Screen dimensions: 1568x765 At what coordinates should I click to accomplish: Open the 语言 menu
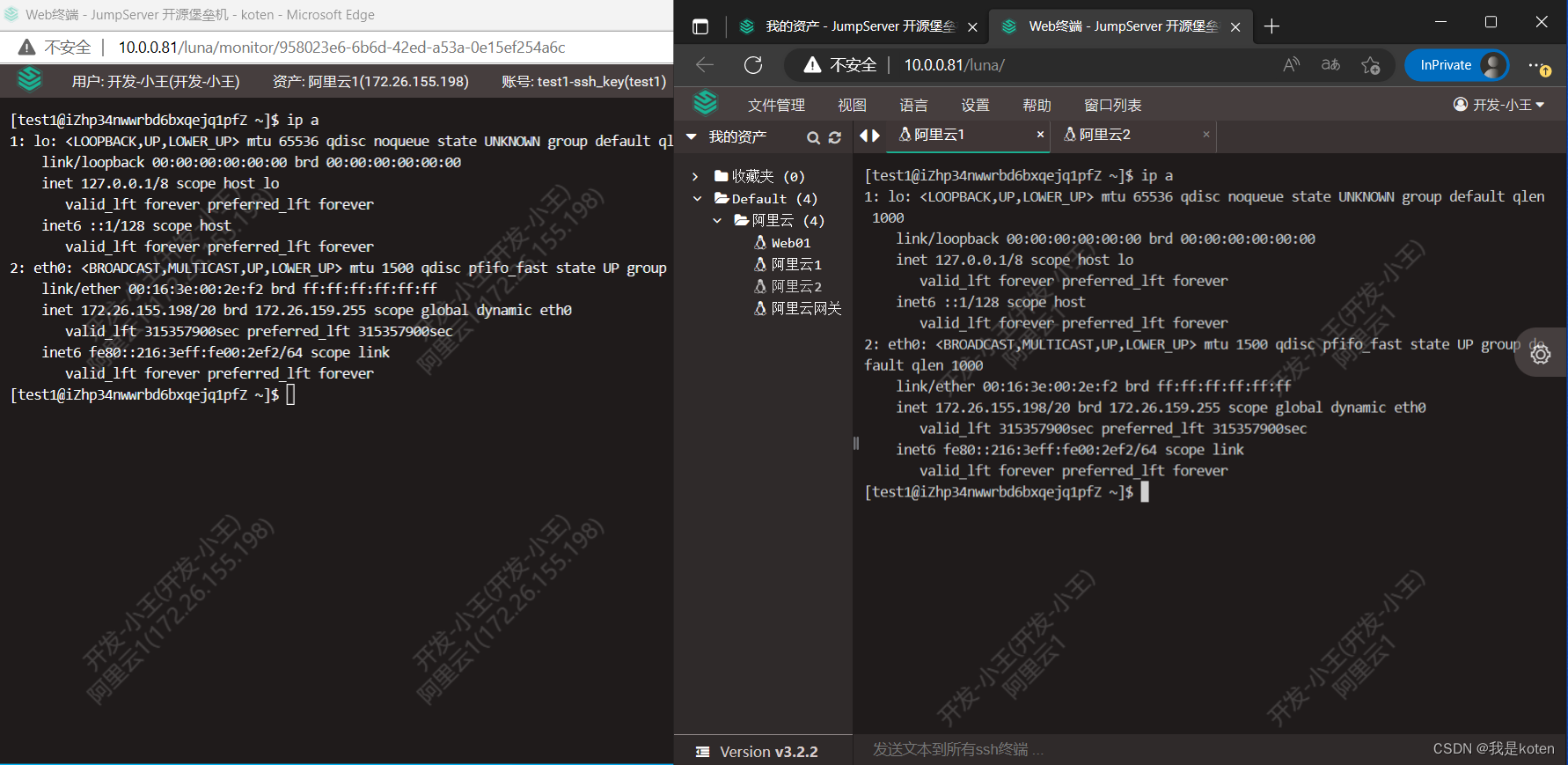coord(913,106)
